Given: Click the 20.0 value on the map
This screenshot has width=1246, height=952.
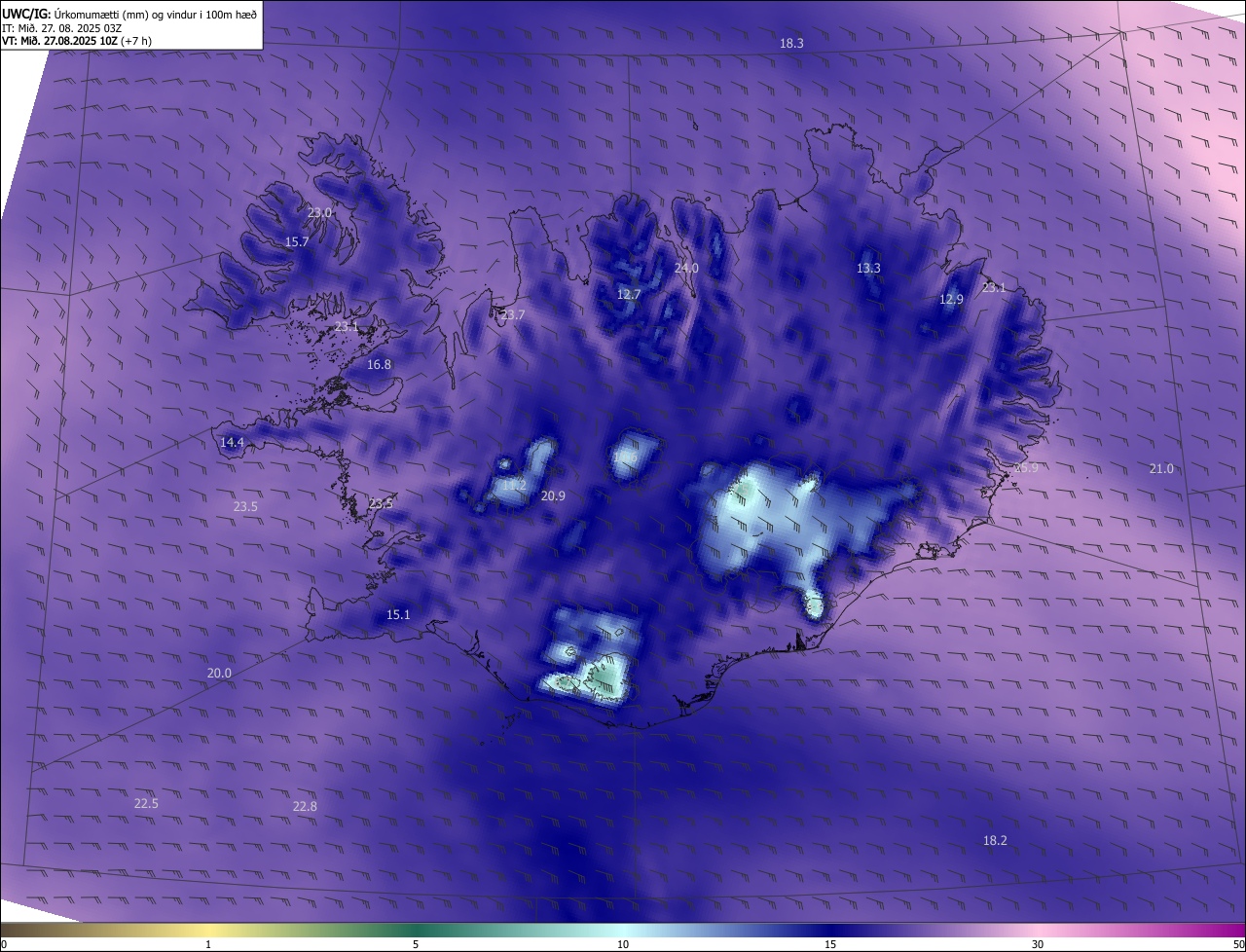Looking at the screenshot, I should coord(219,674).
